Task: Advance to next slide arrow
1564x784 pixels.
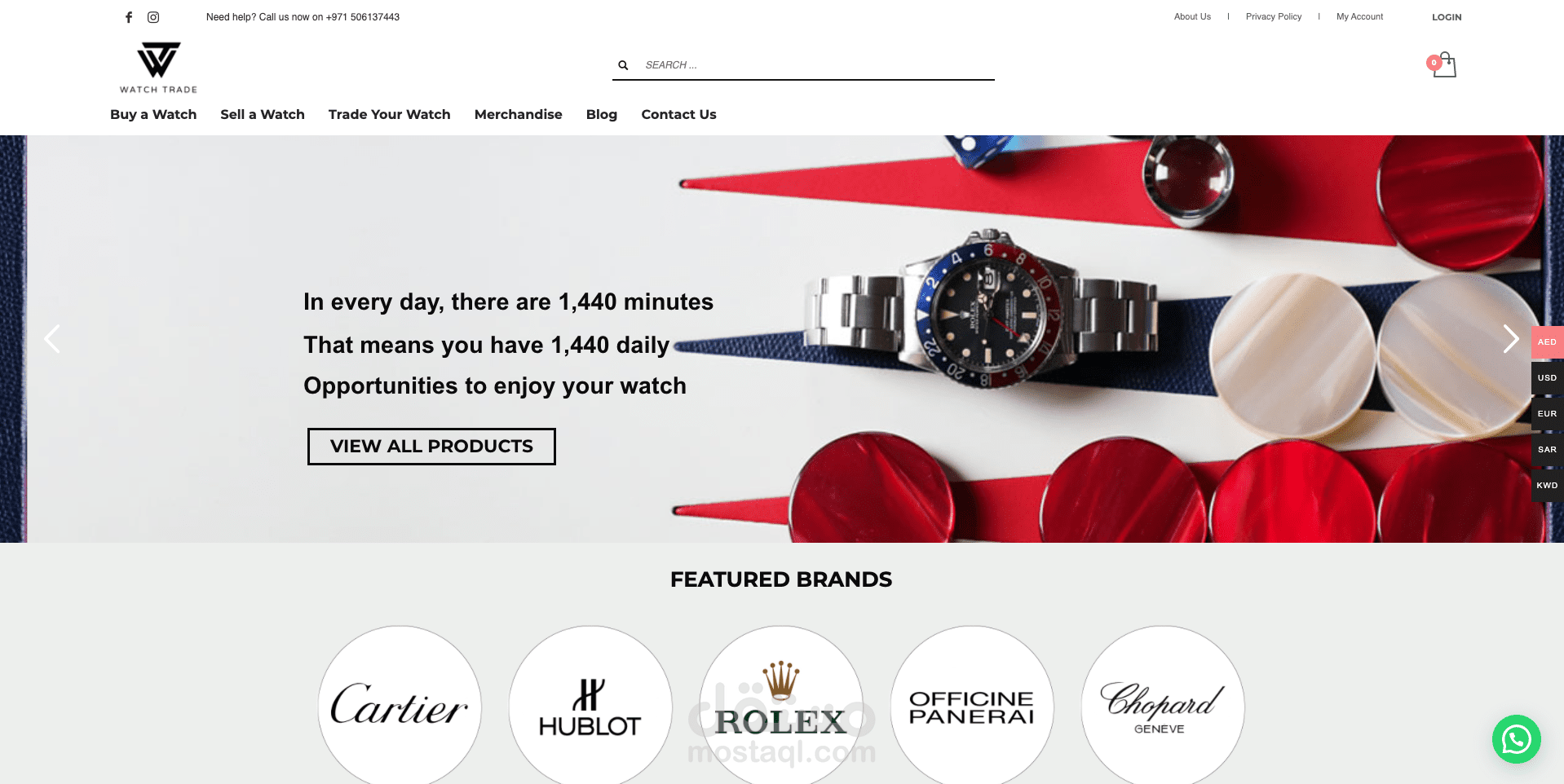Action: (1511, 339)
